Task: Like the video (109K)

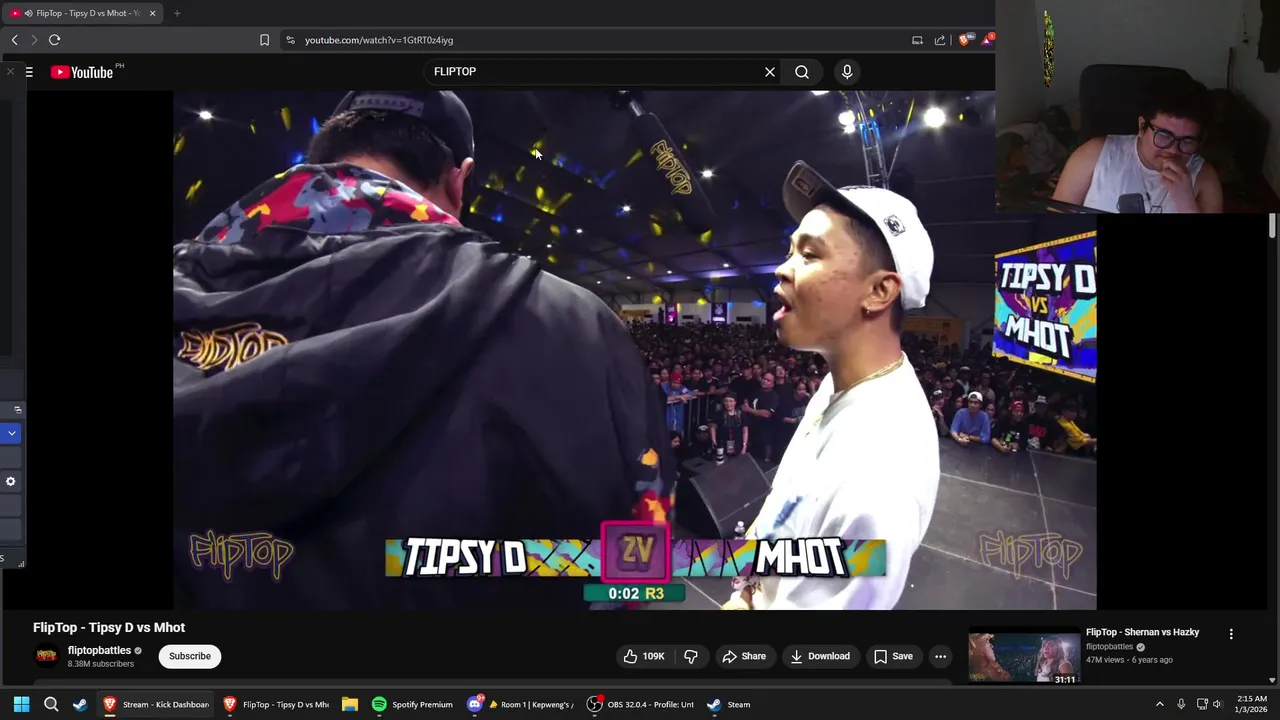Action: click(643, 656)
